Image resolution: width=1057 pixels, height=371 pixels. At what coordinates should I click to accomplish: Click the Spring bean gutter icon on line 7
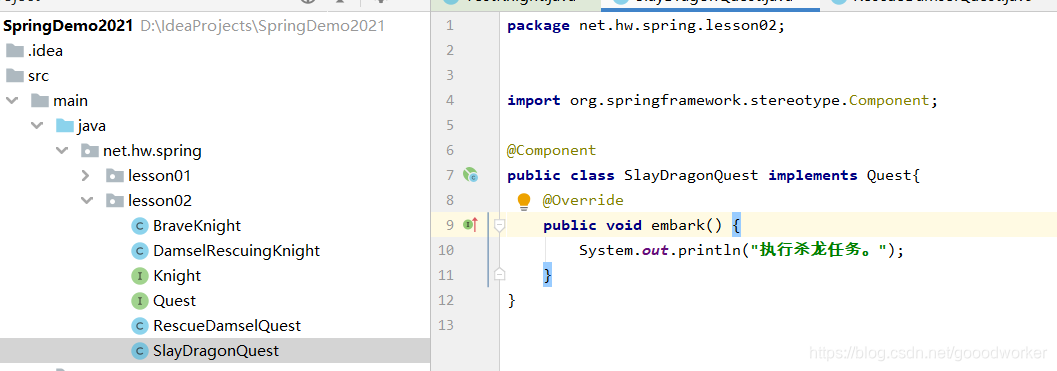[471, 175]
